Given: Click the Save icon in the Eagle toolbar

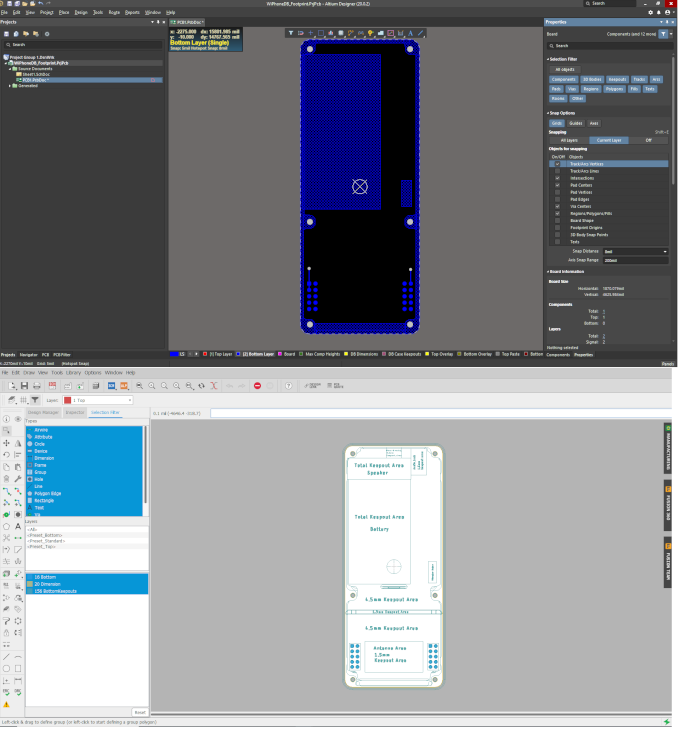Looking at the screenshot, I should (22, 385).
